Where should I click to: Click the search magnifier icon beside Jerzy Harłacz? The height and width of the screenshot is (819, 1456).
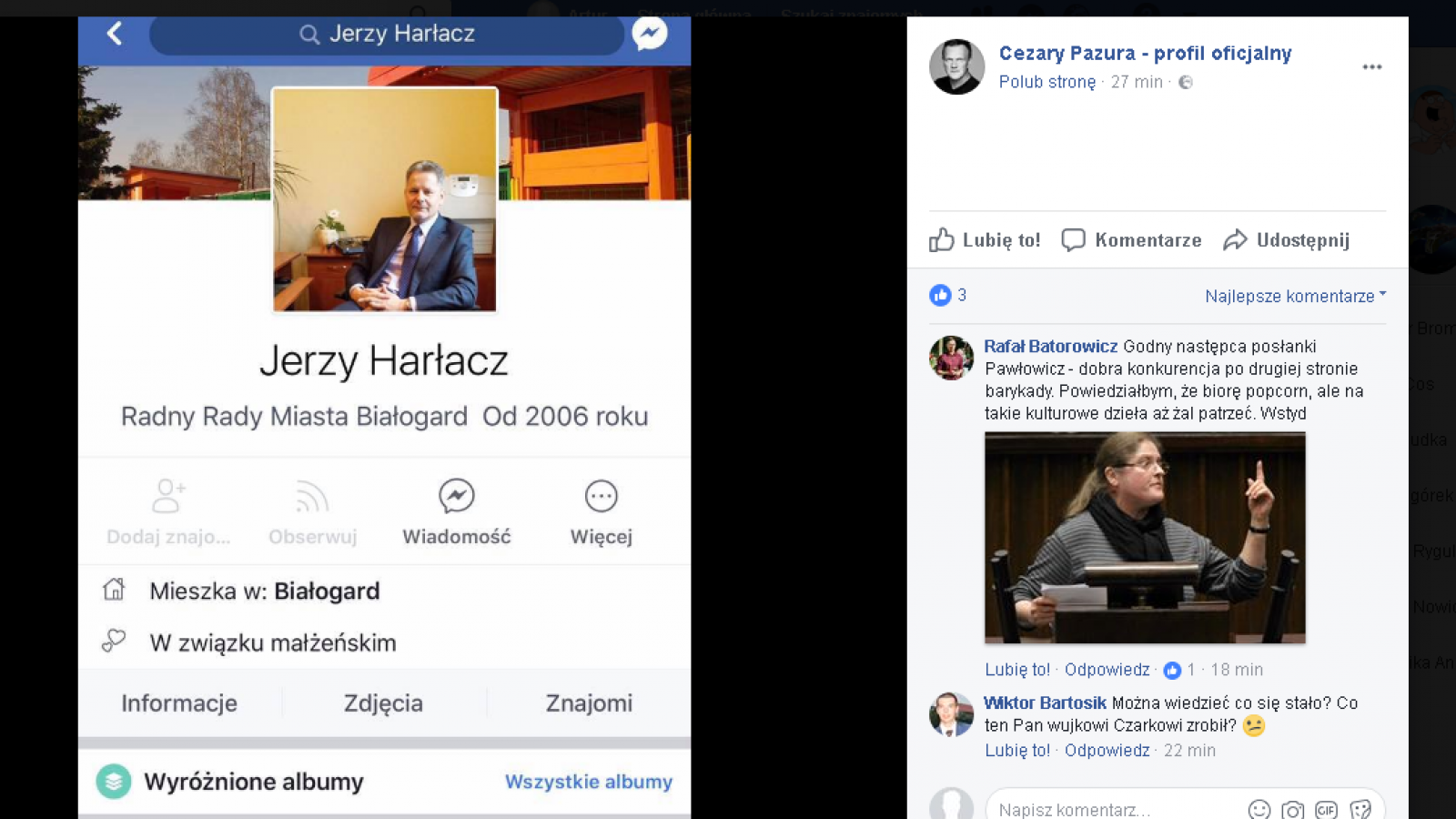click(x=309, y=35)
